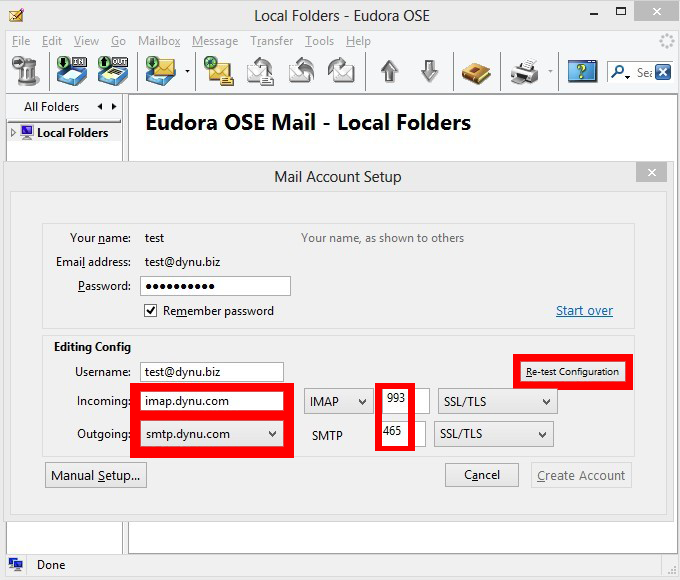The image size is (680, 580).
Task: Open the Address Book icon
Action: (x=476, y=72)
